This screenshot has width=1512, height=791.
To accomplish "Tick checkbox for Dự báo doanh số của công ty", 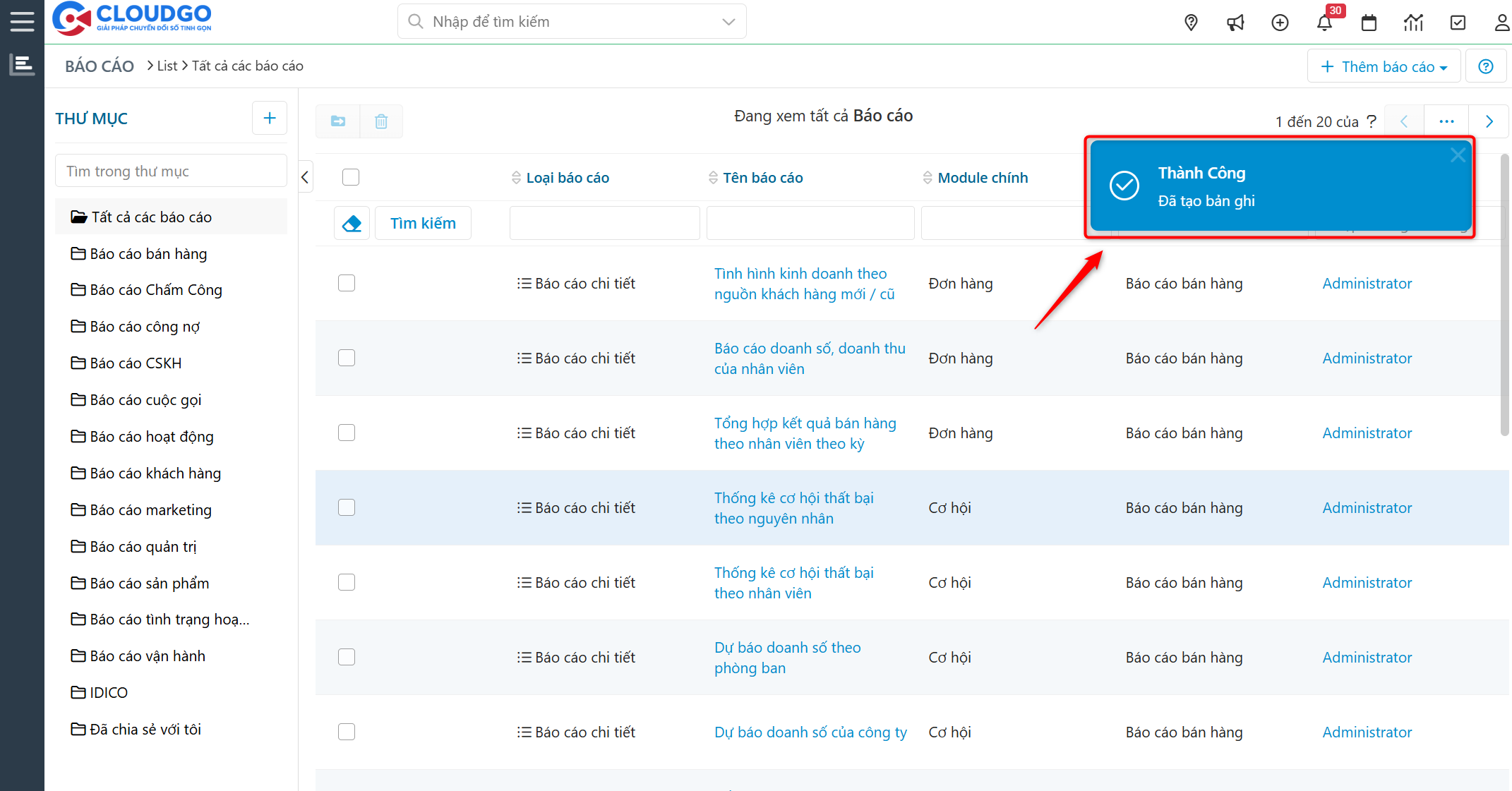I will (x=347, y=732).
